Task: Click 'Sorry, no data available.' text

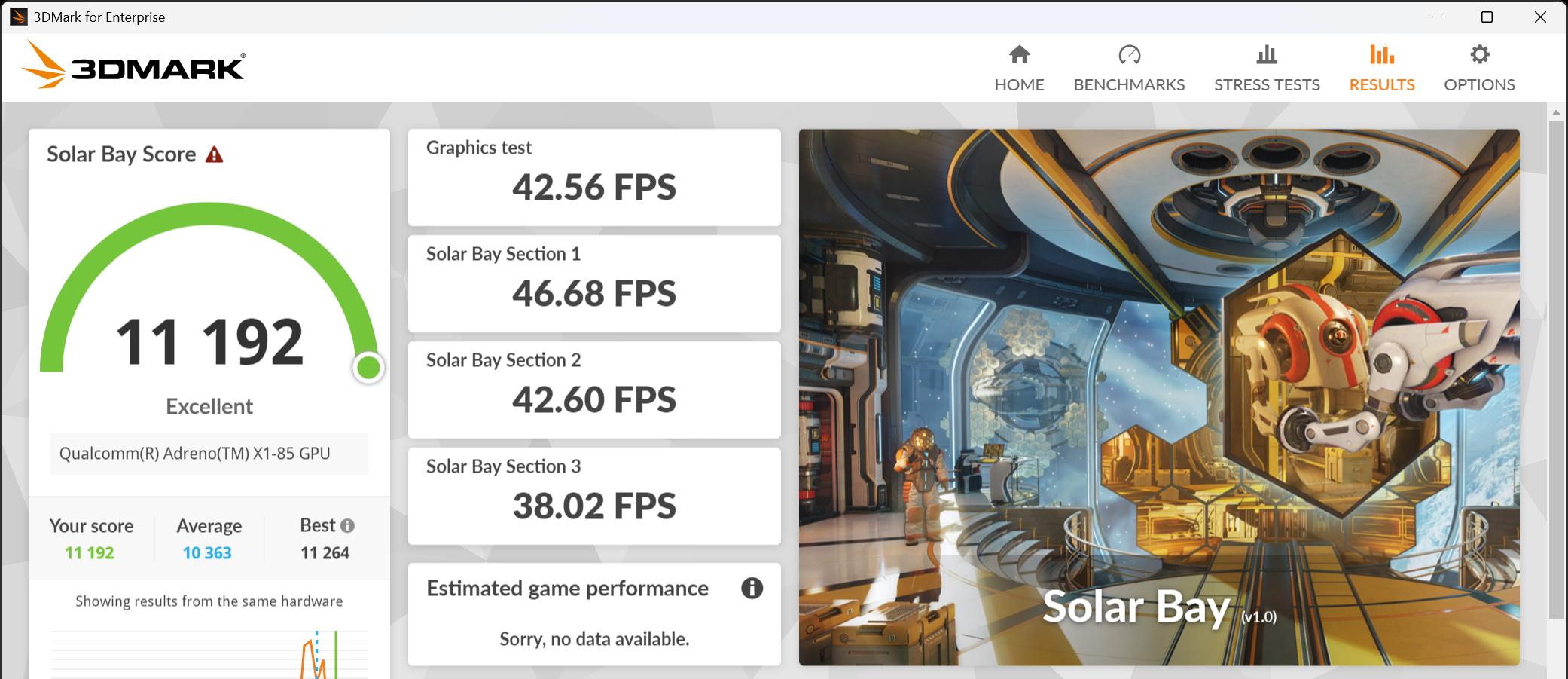Action: click(x=594, y=639)
